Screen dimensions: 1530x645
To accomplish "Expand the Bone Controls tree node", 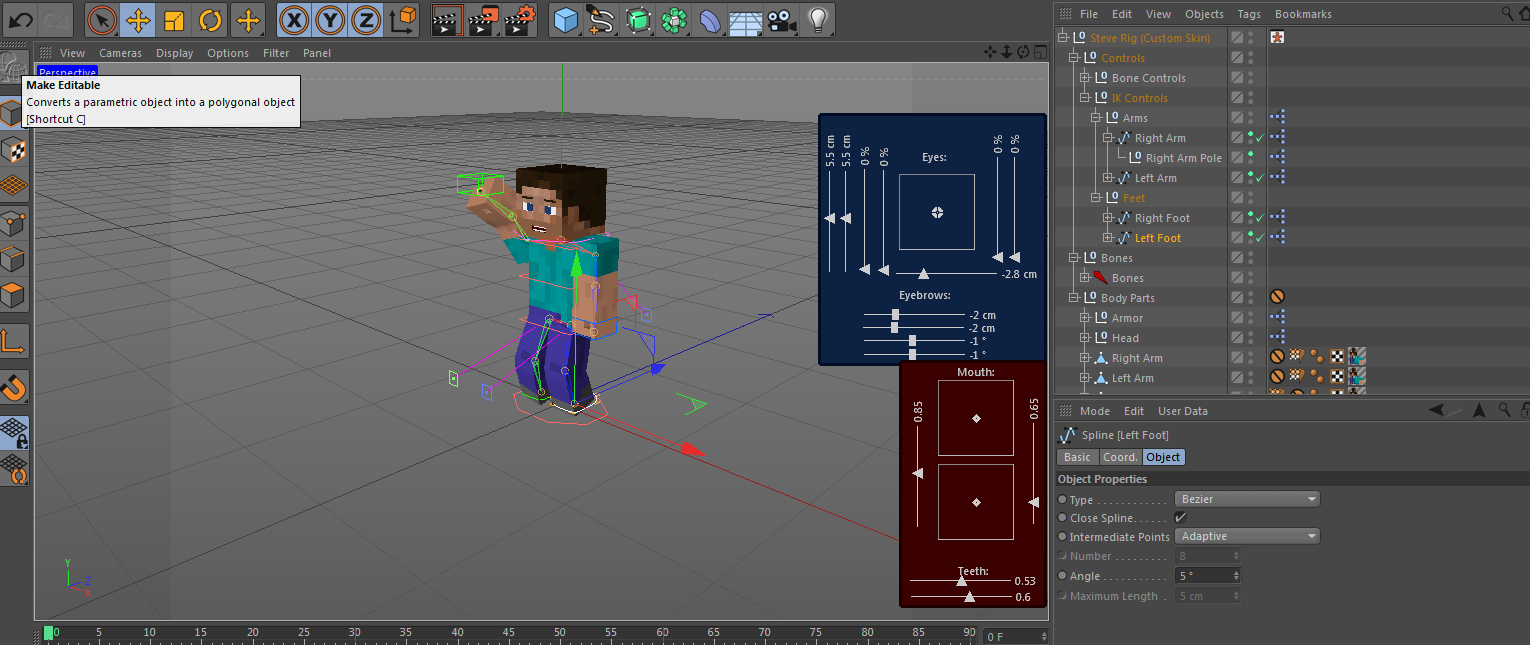I will pyautogui.click(x=1084, y=78).
